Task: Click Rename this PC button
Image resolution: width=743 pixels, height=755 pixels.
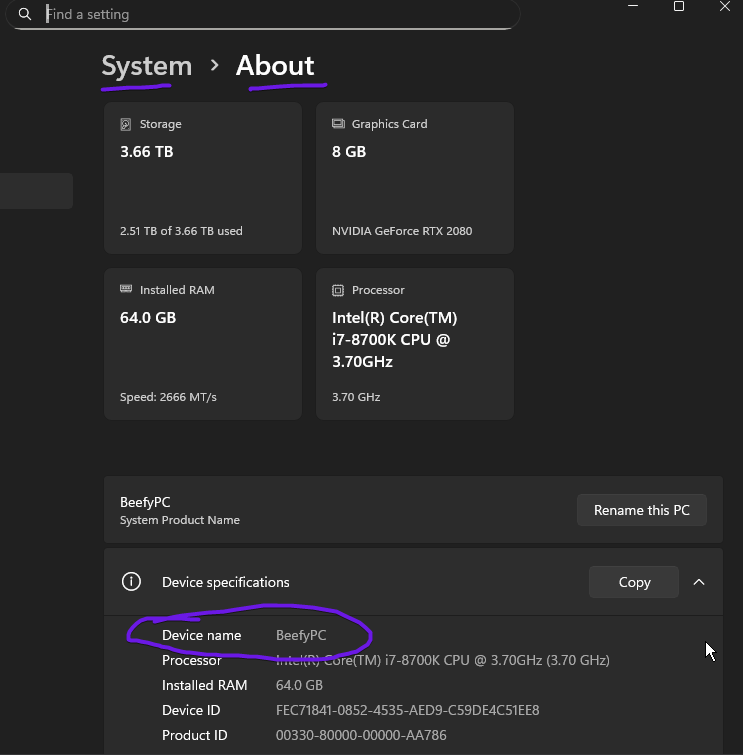Action: click(641, 510)
